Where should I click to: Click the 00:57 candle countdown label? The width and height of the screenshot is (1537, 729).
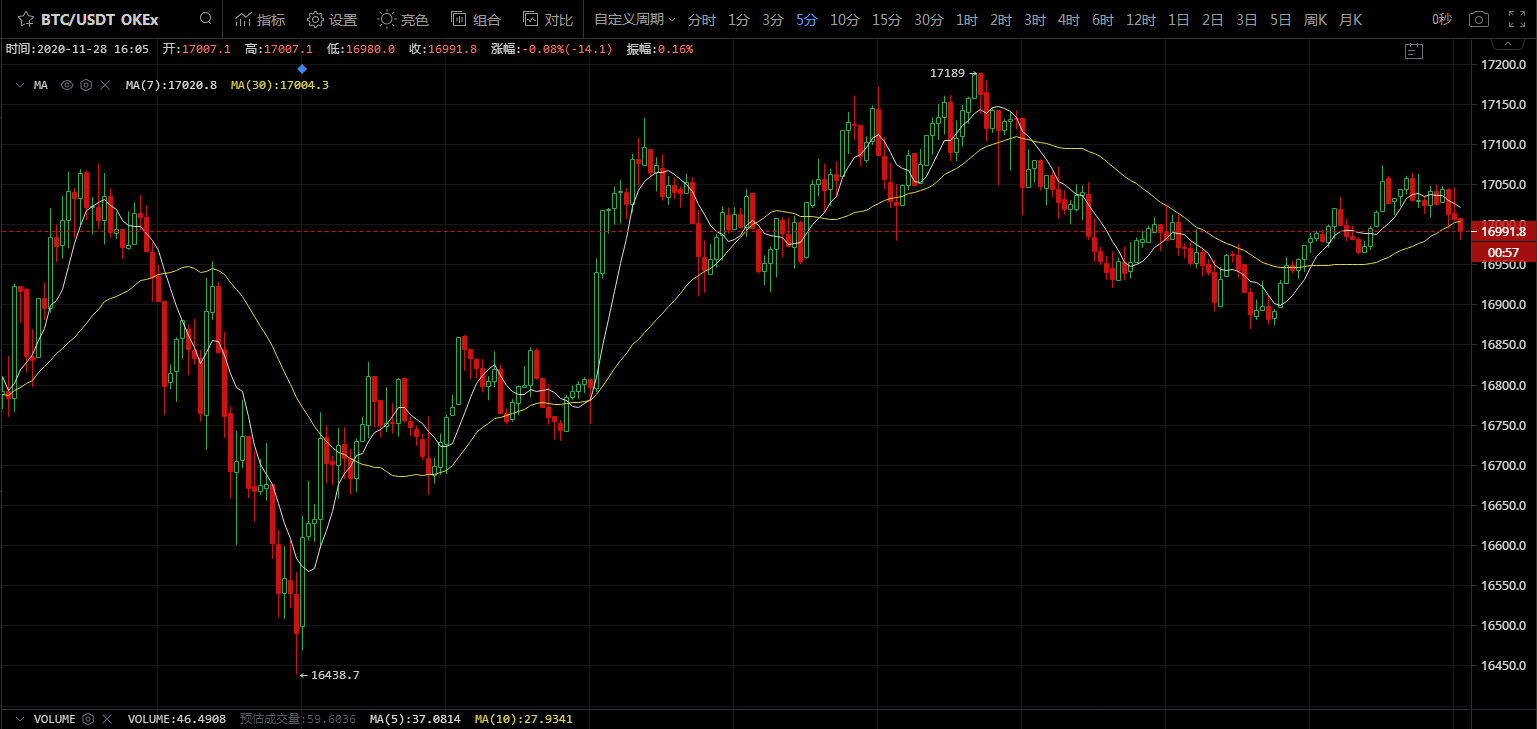click(x=1504, y=252)
